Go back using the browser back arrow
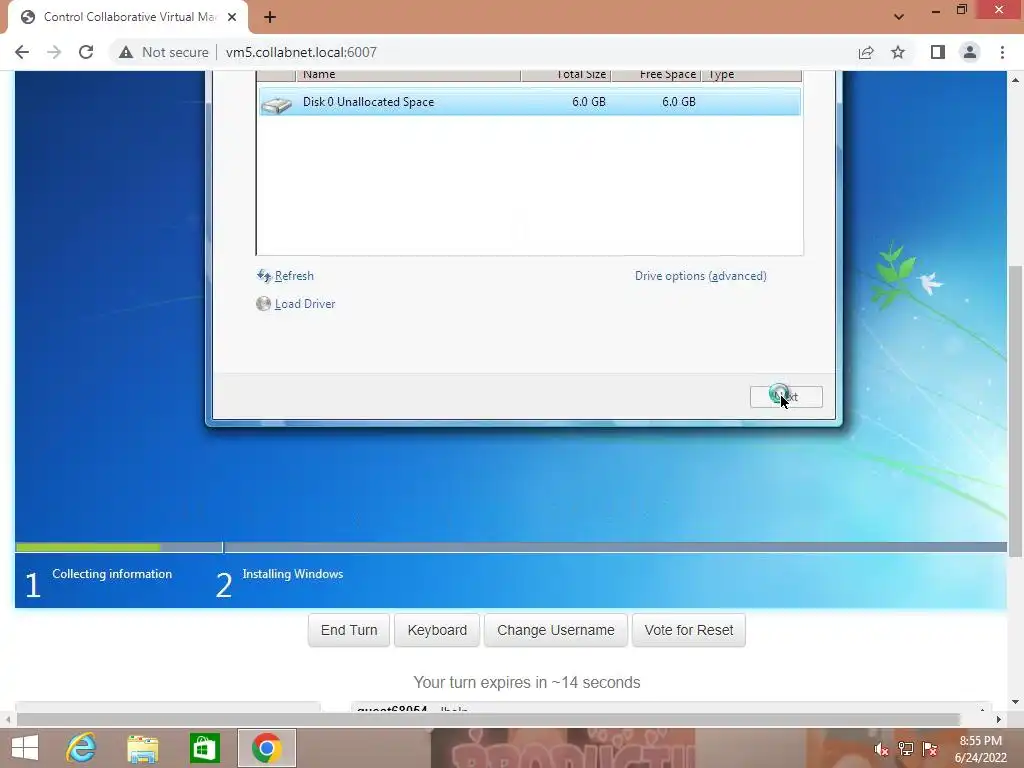The width and height of the screenshot is (1024, 768). click(x=22, y=52)
